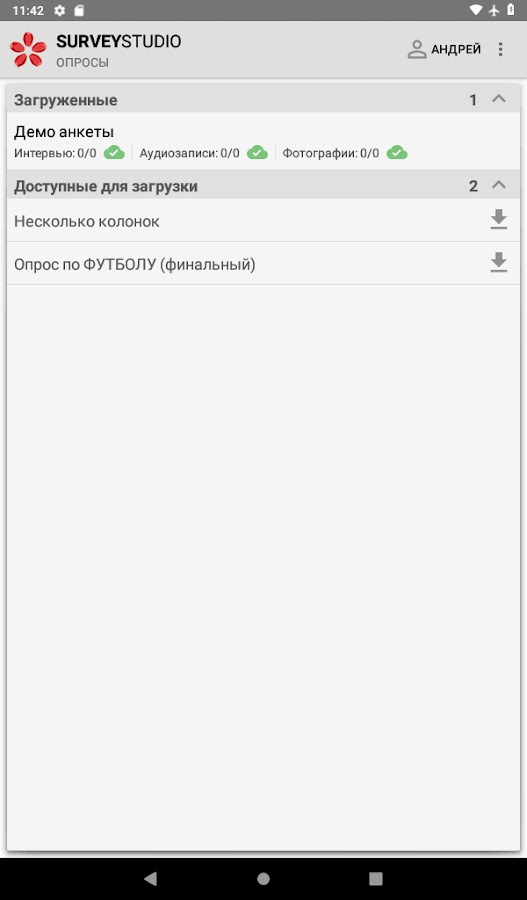Tap the SURVEYSTUDIO title text
The width and height of the screenshot is (527, 900).
[x=119, y=41]
